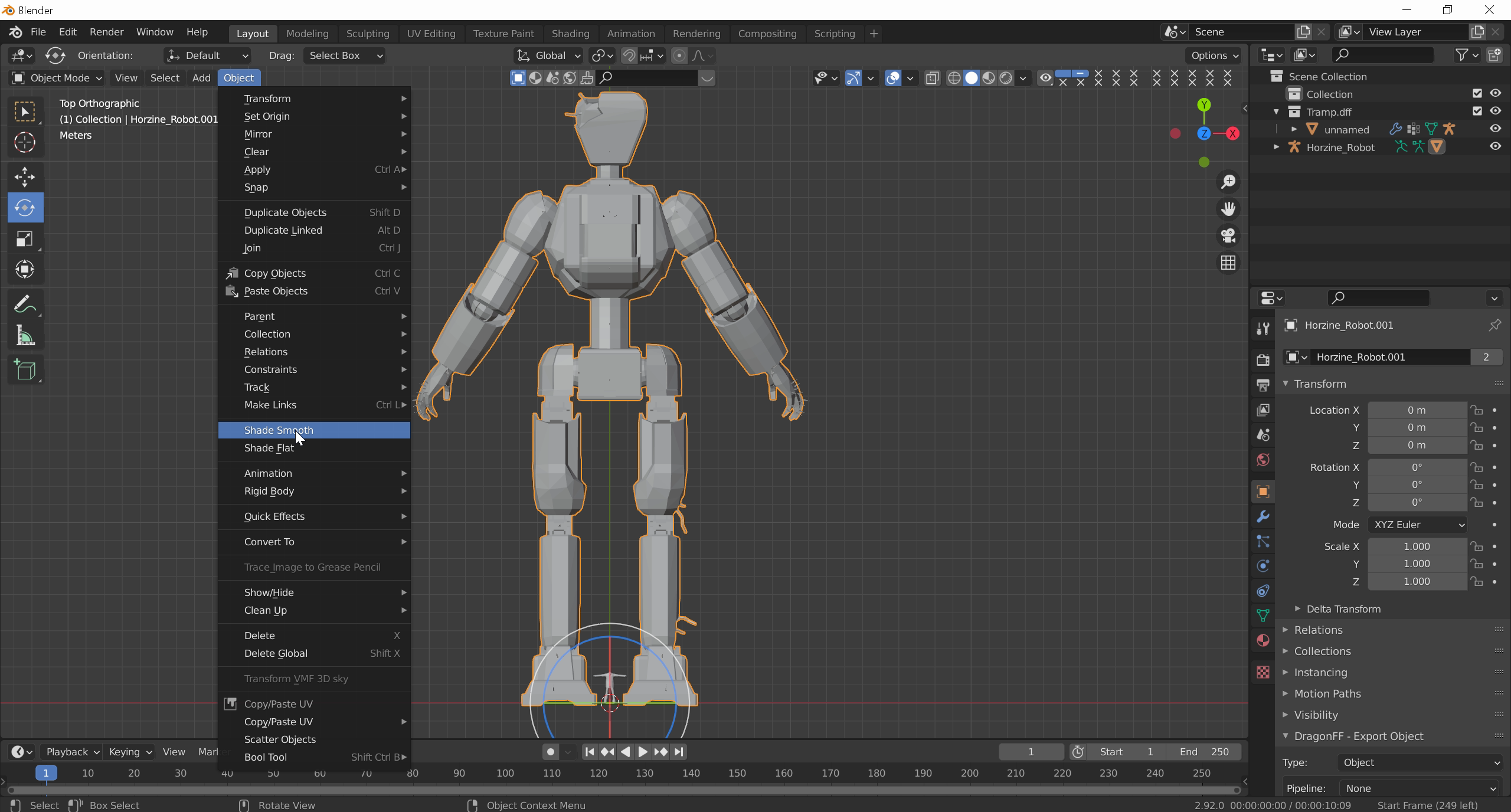This screenshot has width=1511, height=812.
Task: Toggle camera view icon in viewport
Action: click(x=1228, y=236)
